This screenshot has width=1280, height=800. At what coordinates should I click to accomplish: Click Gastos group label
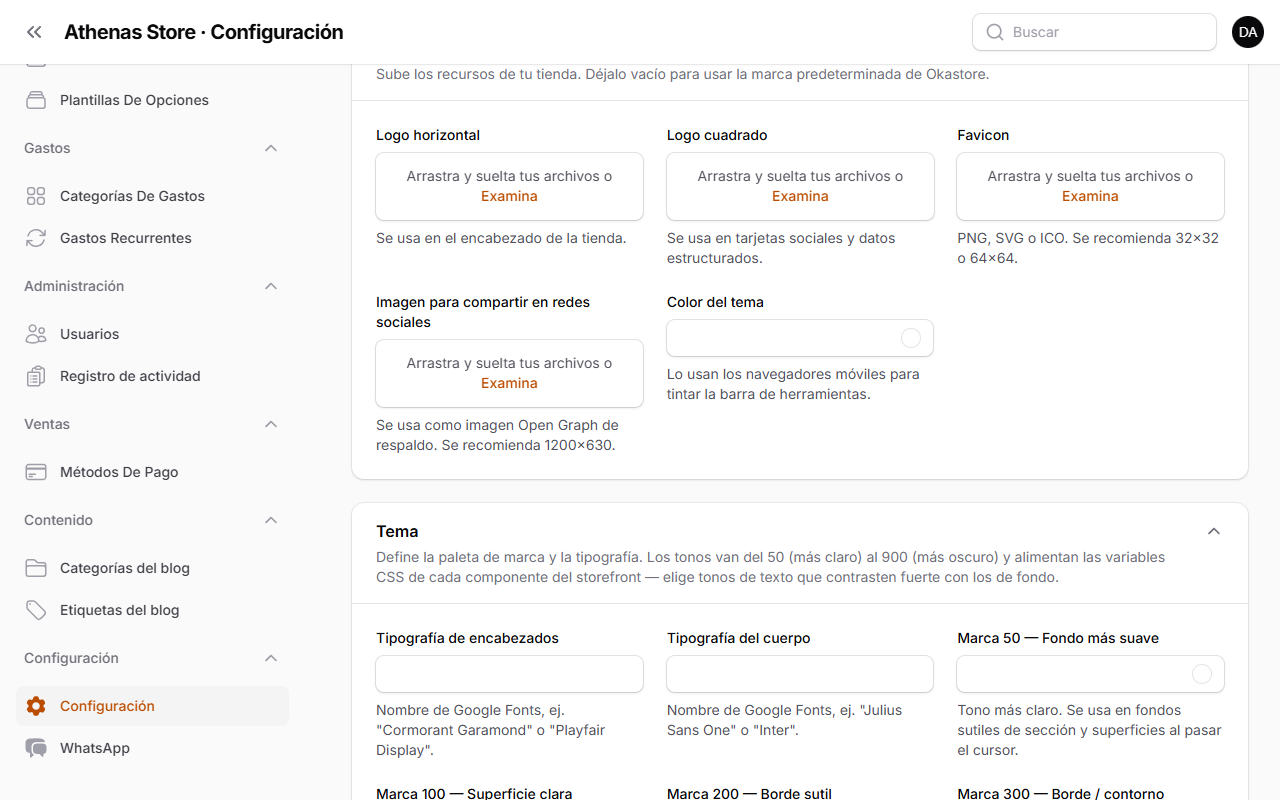pyautogui.click(x=47, y=148)
